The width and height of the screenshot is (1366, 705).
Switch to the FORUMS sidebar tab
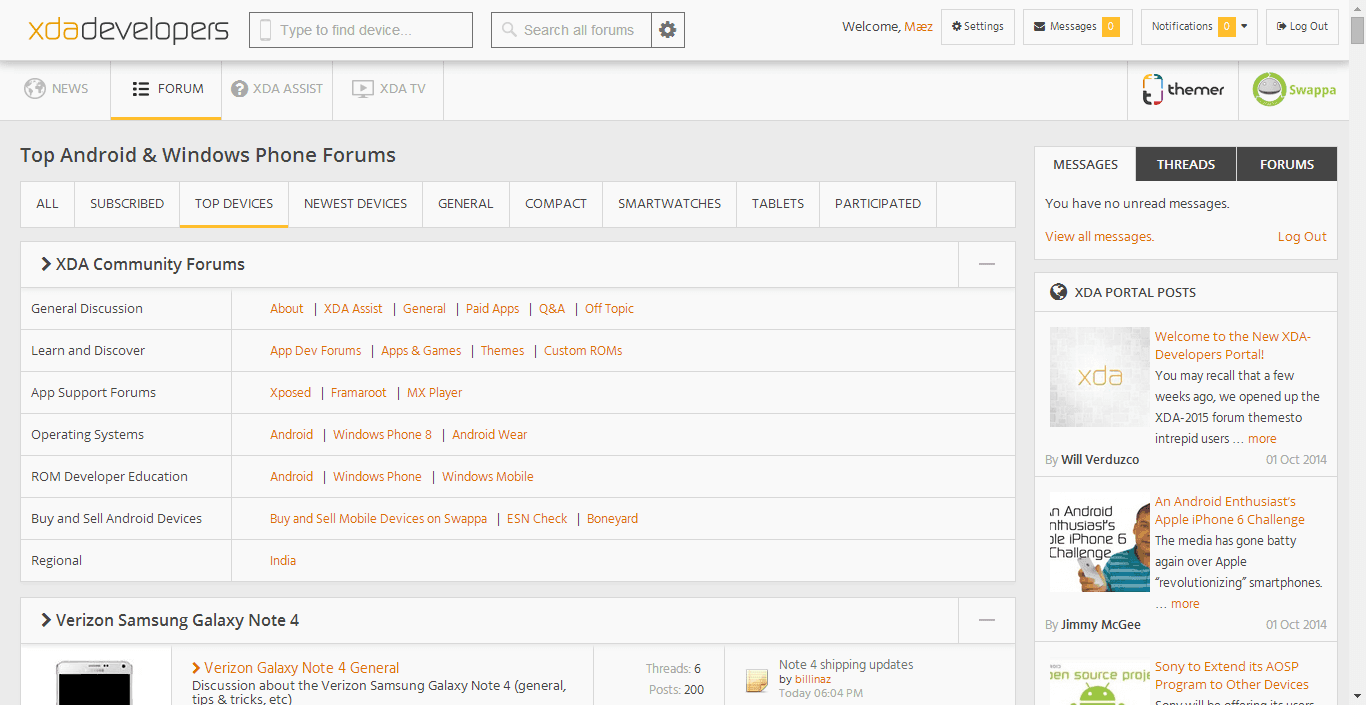click(x=1287, y=165)
